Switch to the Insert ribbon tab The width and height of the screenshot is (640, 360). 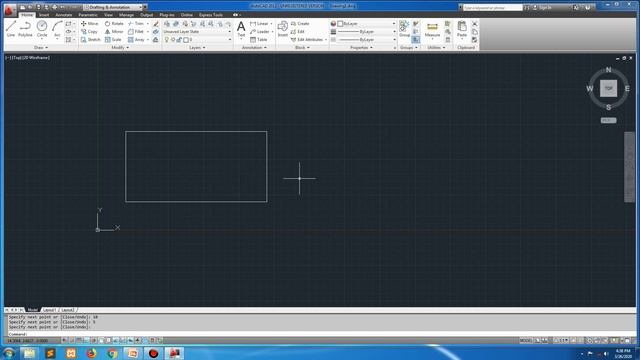tap(44, 15)
